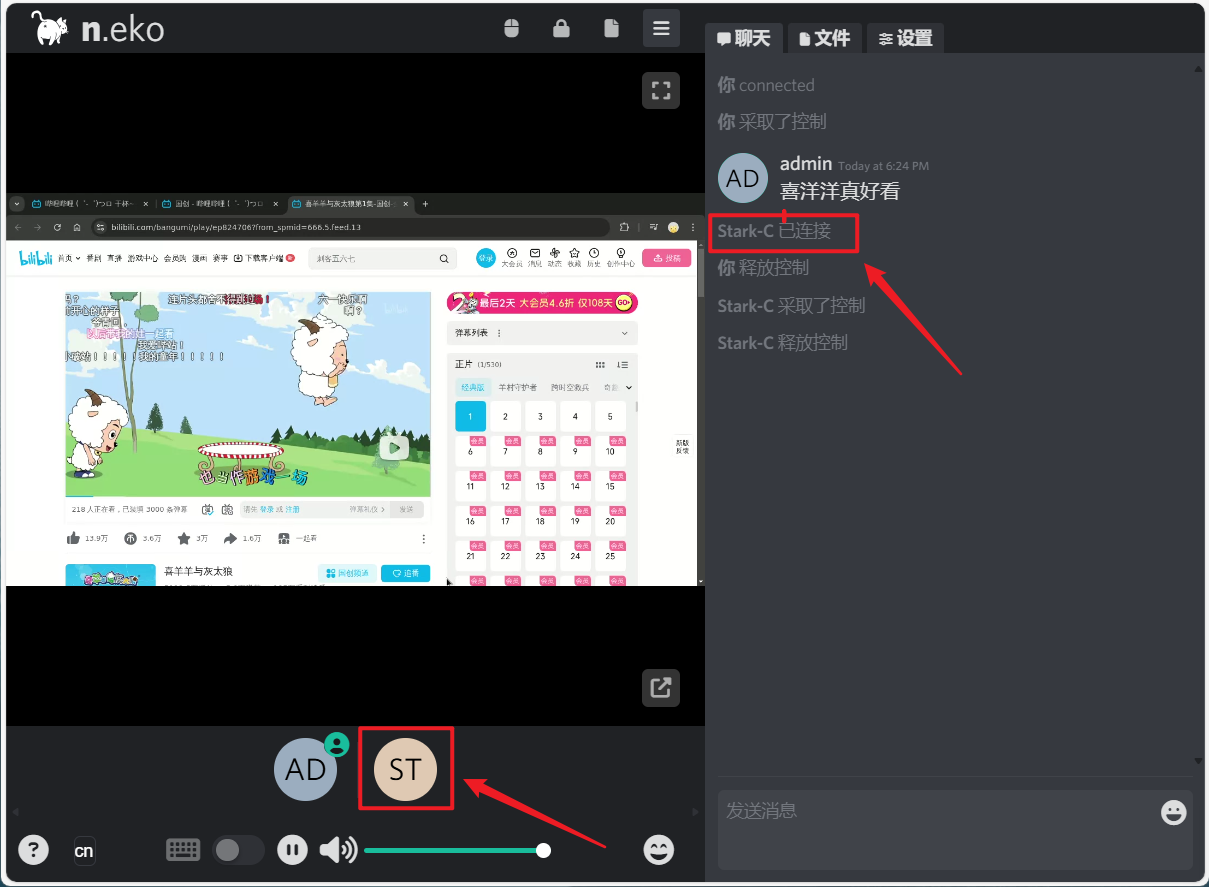
Task: Select the 经典版 season tab
Action: (x=471, y=387)
